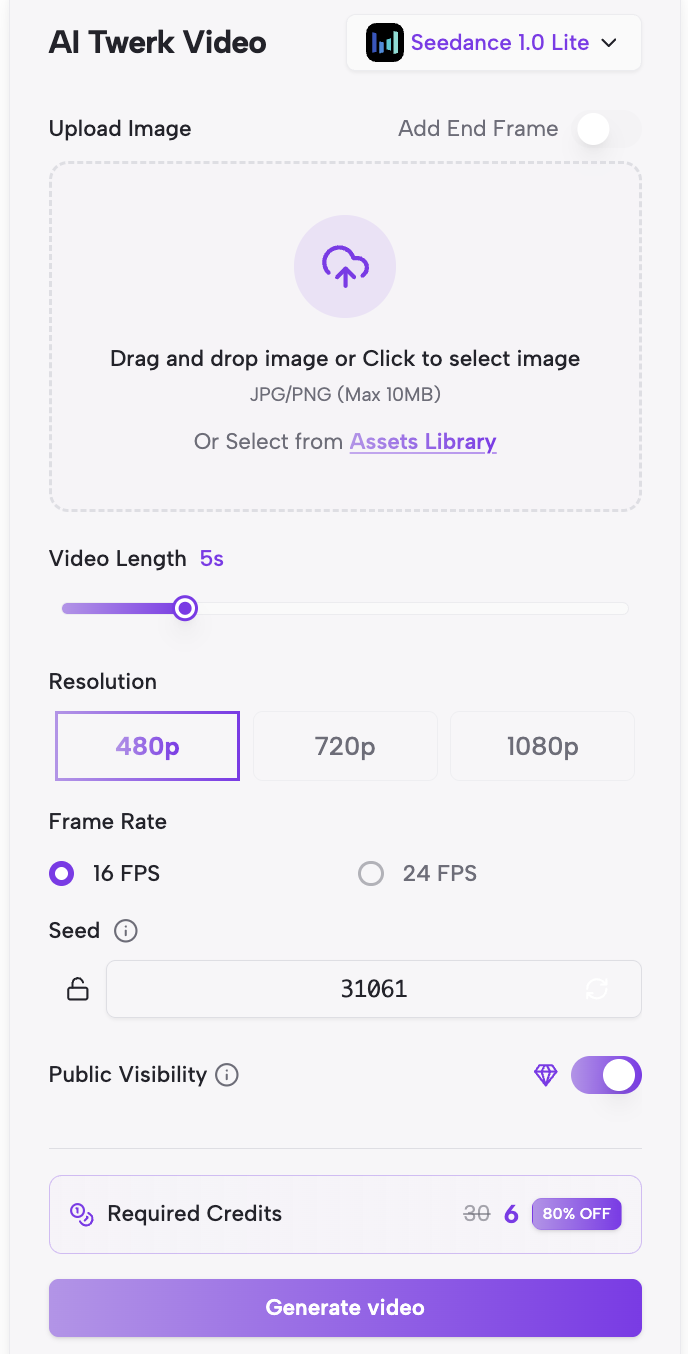This screenshot has width=688, height=1354.
Task: Choose the 720p resolution option
Action: click(x=345, y=746)
